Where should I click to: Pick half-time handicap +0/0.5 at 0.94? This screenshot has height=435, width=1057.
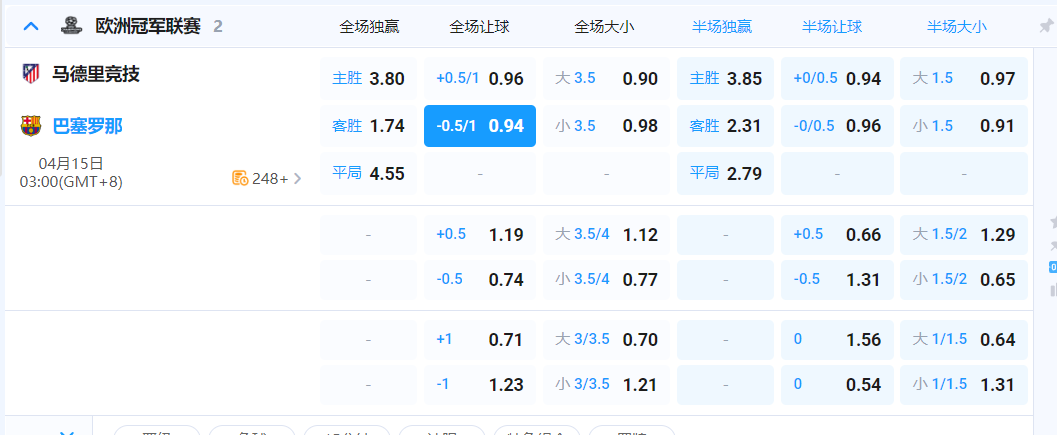tap(837, 78)
